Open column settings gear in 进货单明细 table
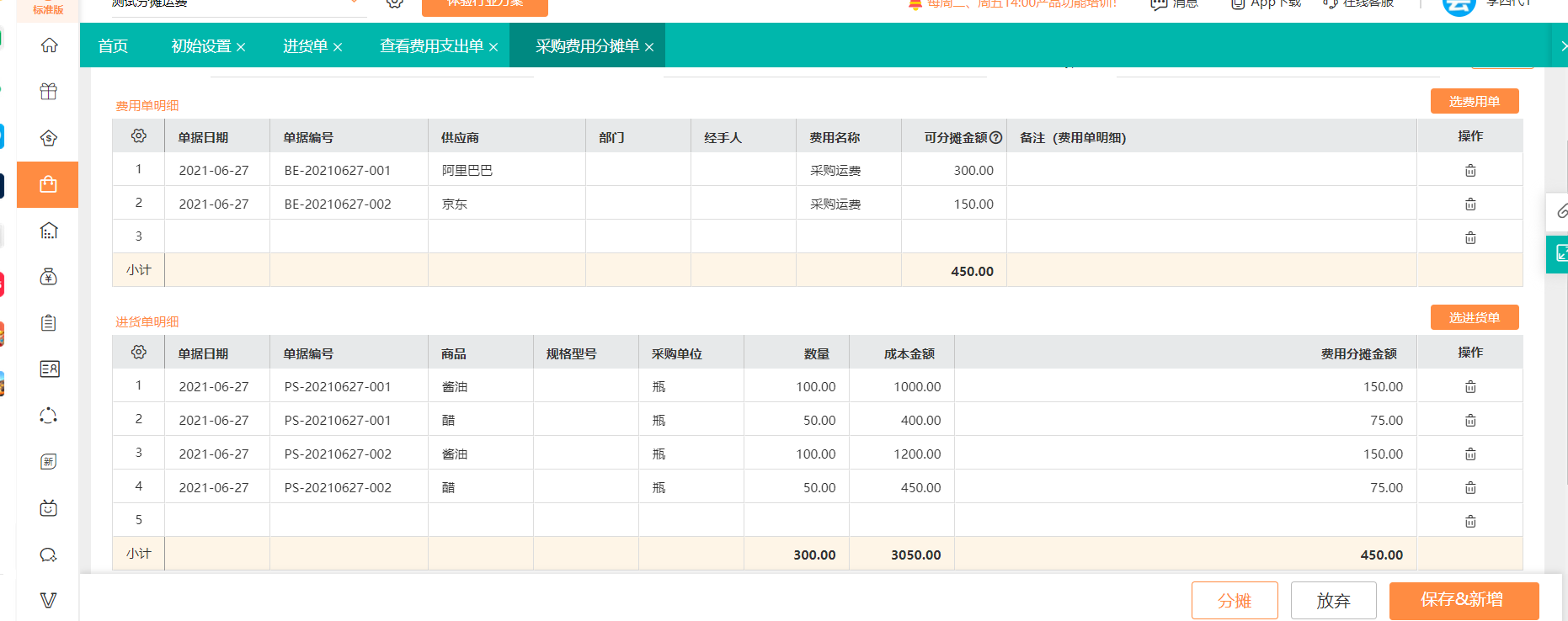1568x621 pixels. pyautogui.click(x=139, y=353)
